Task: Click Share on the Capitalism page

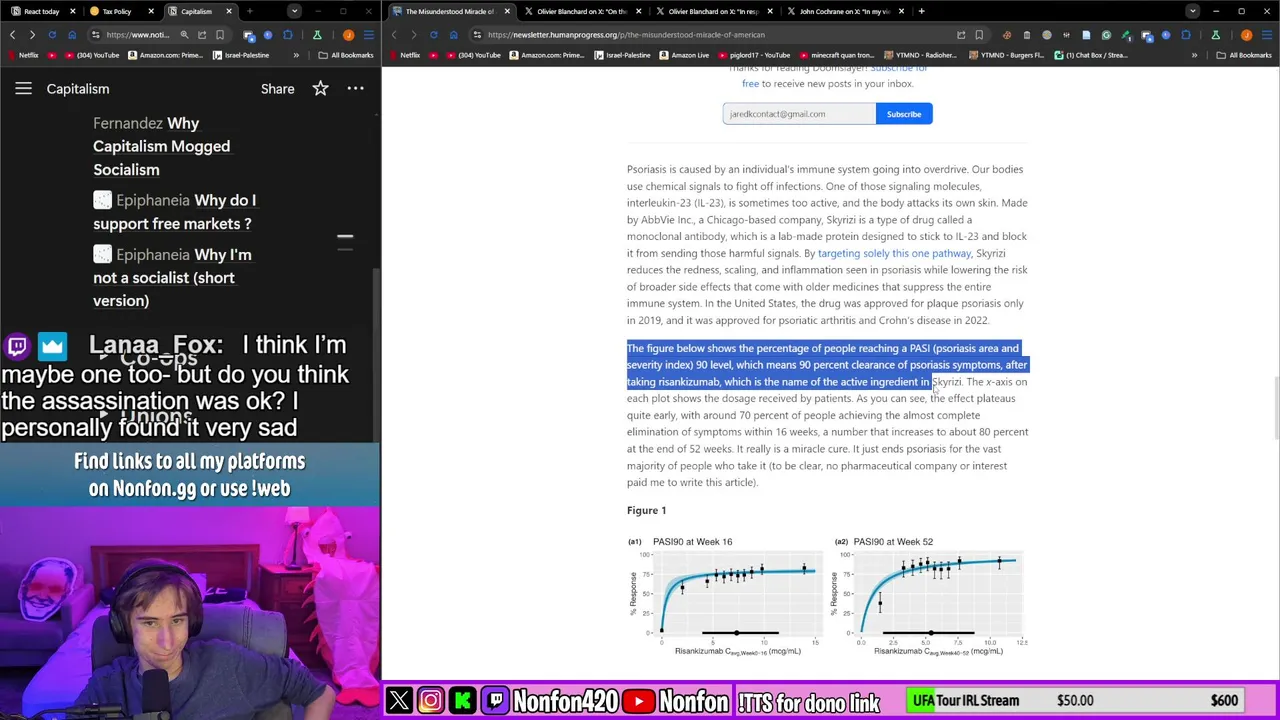Action: (277, 89)
